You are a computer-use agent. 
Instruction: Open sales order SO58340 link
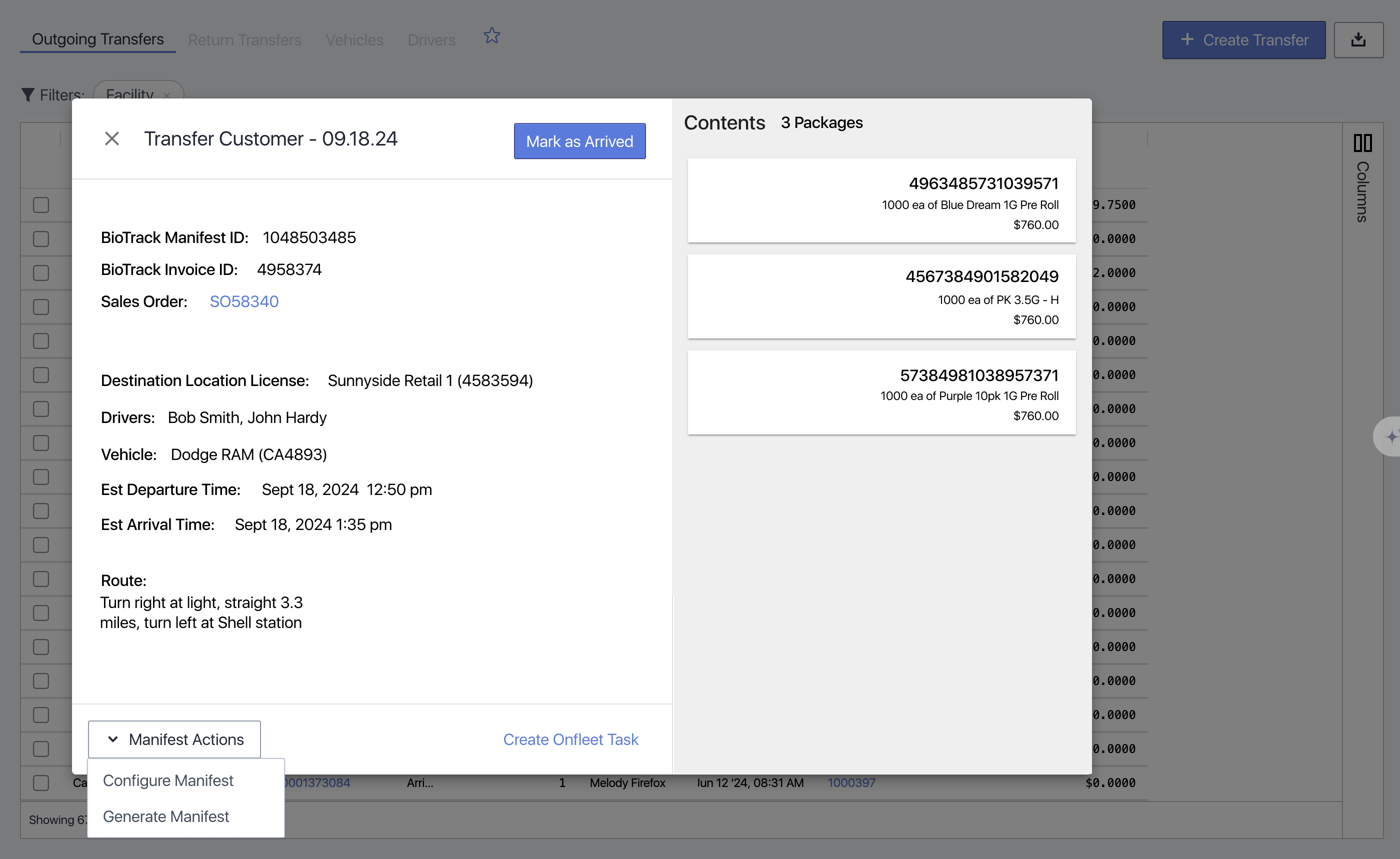(244, 301)
